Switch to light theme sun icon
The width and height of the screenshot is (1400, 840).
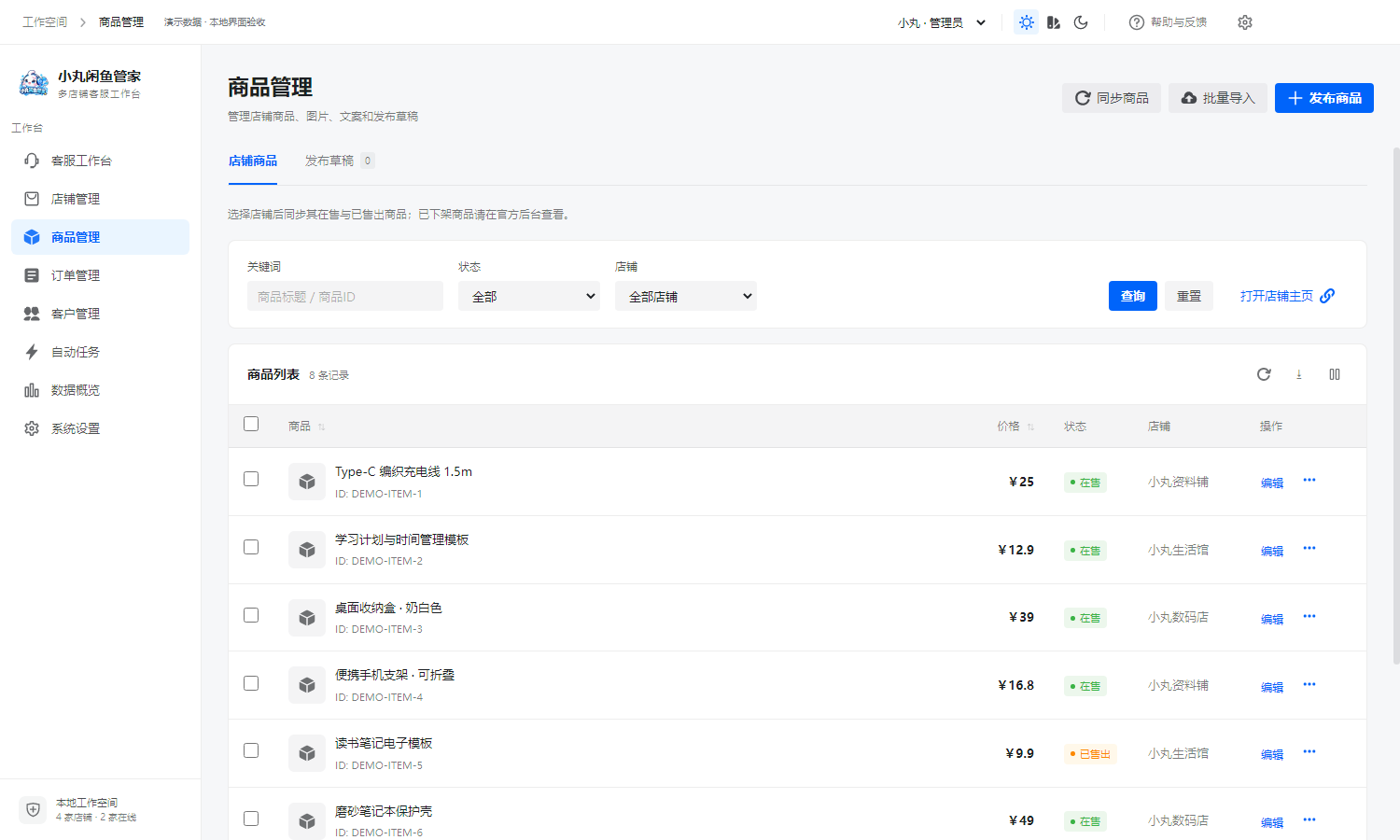[1027, 22]
